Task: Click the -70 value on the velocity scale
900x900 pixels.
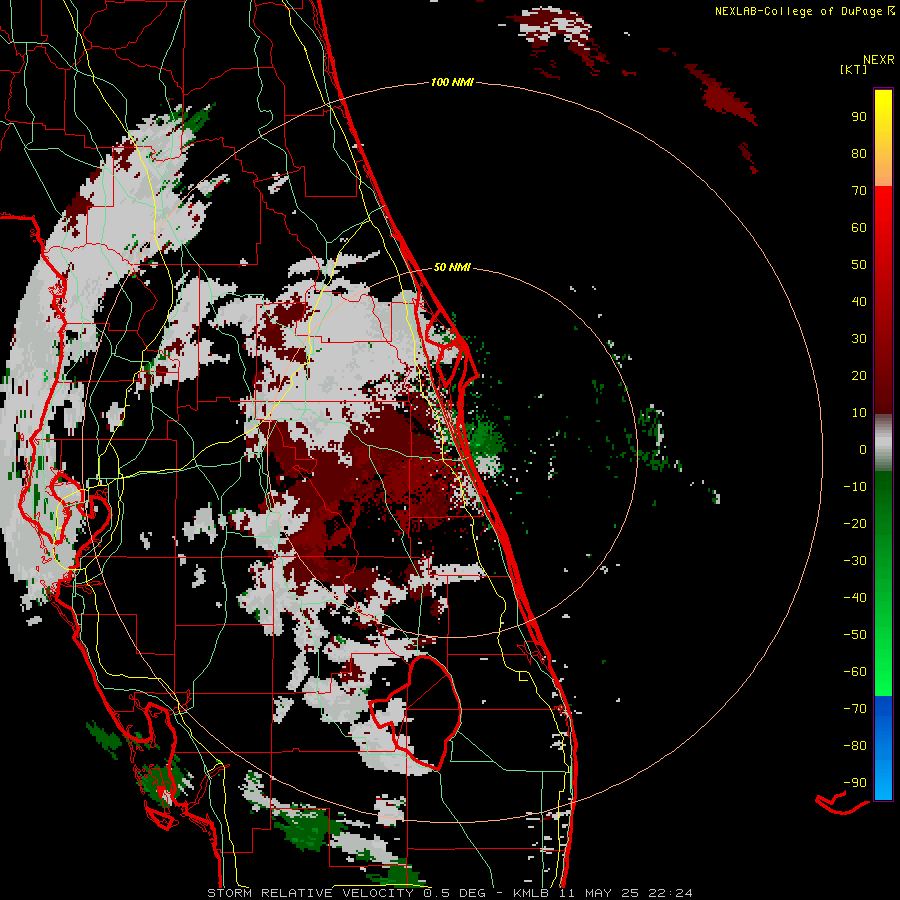Action: pyautogui.click(x=855, y=709)
